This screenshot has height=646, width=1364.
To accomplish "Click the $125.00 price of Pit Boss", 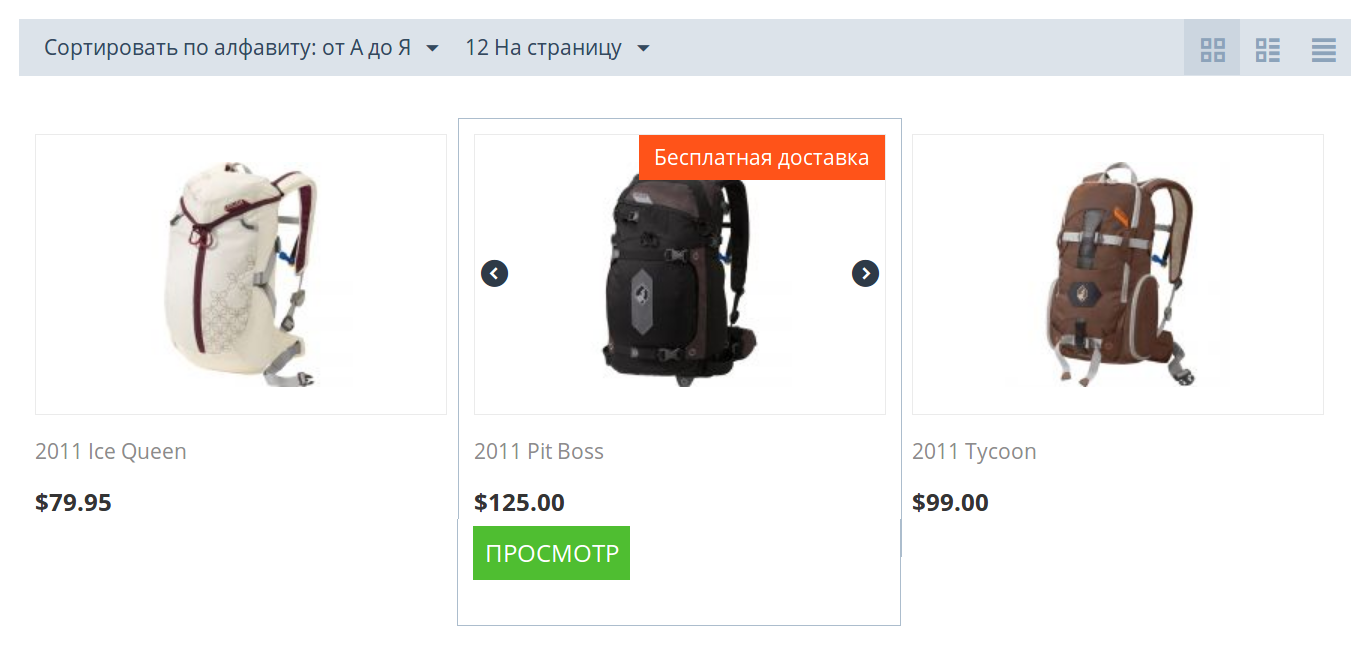I will (x=519, y=502).
